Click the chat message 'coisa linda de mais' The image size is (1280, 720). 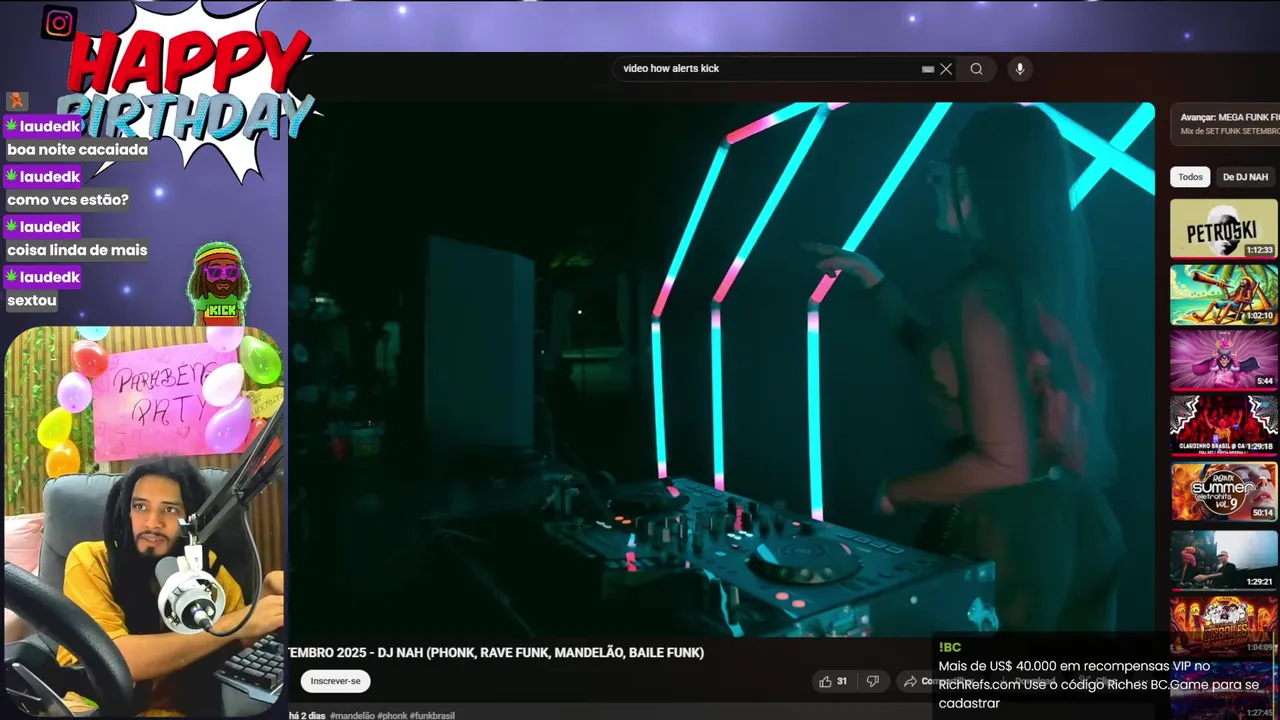(77, 250)
